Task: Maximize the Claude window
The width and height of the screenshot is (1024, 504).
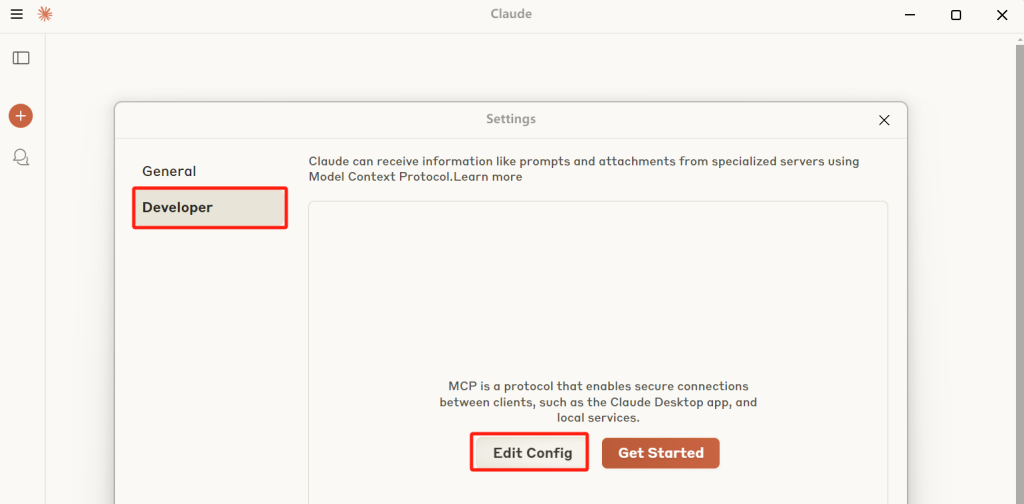Action: [x=955, y=14]
